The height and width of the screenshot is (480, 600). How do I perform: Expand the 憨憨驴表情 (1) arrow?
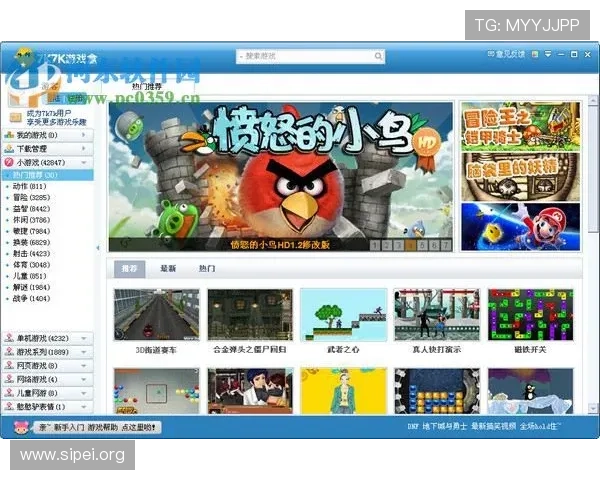coord(83,407)
